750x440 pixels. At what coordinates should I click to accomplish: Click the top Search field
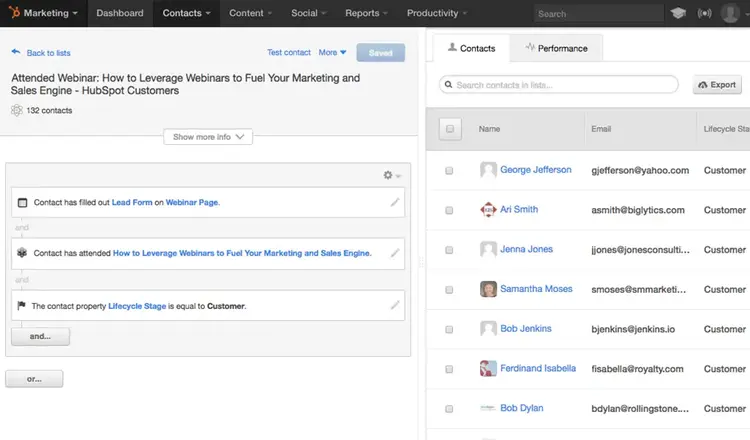(x=598, y=13)
